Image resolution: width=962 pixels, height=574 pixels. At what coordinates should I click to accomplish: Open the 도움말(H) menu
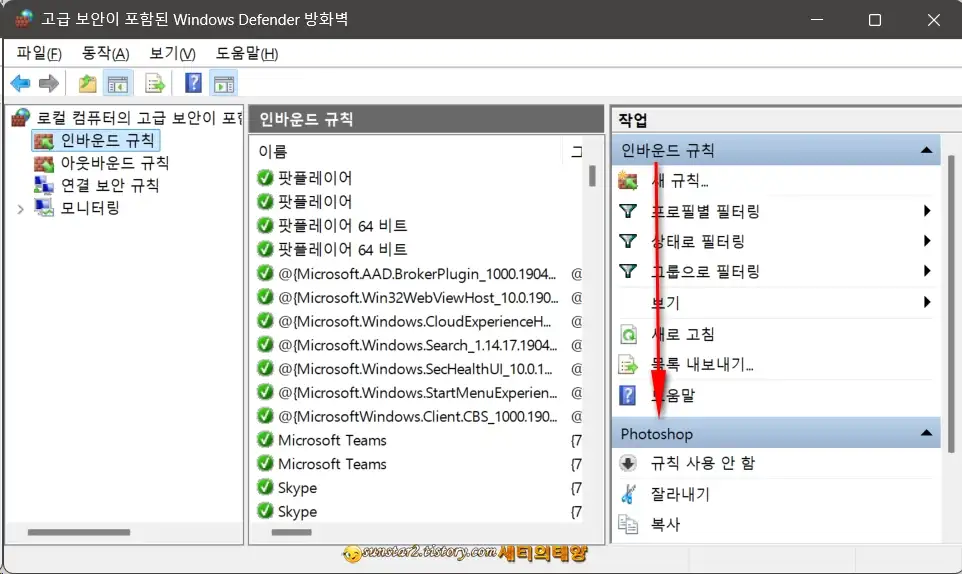point(247,53)
